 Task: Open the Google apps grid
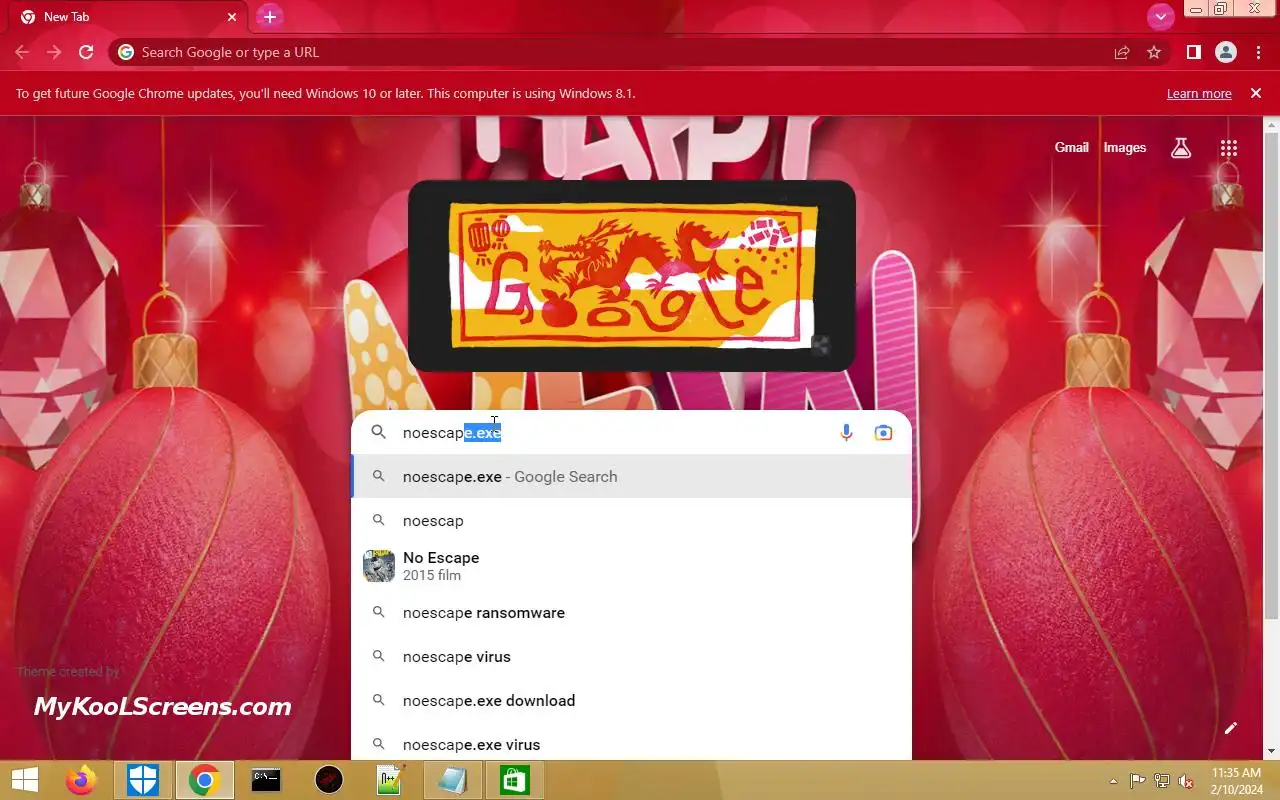[x=1229, y=148]
